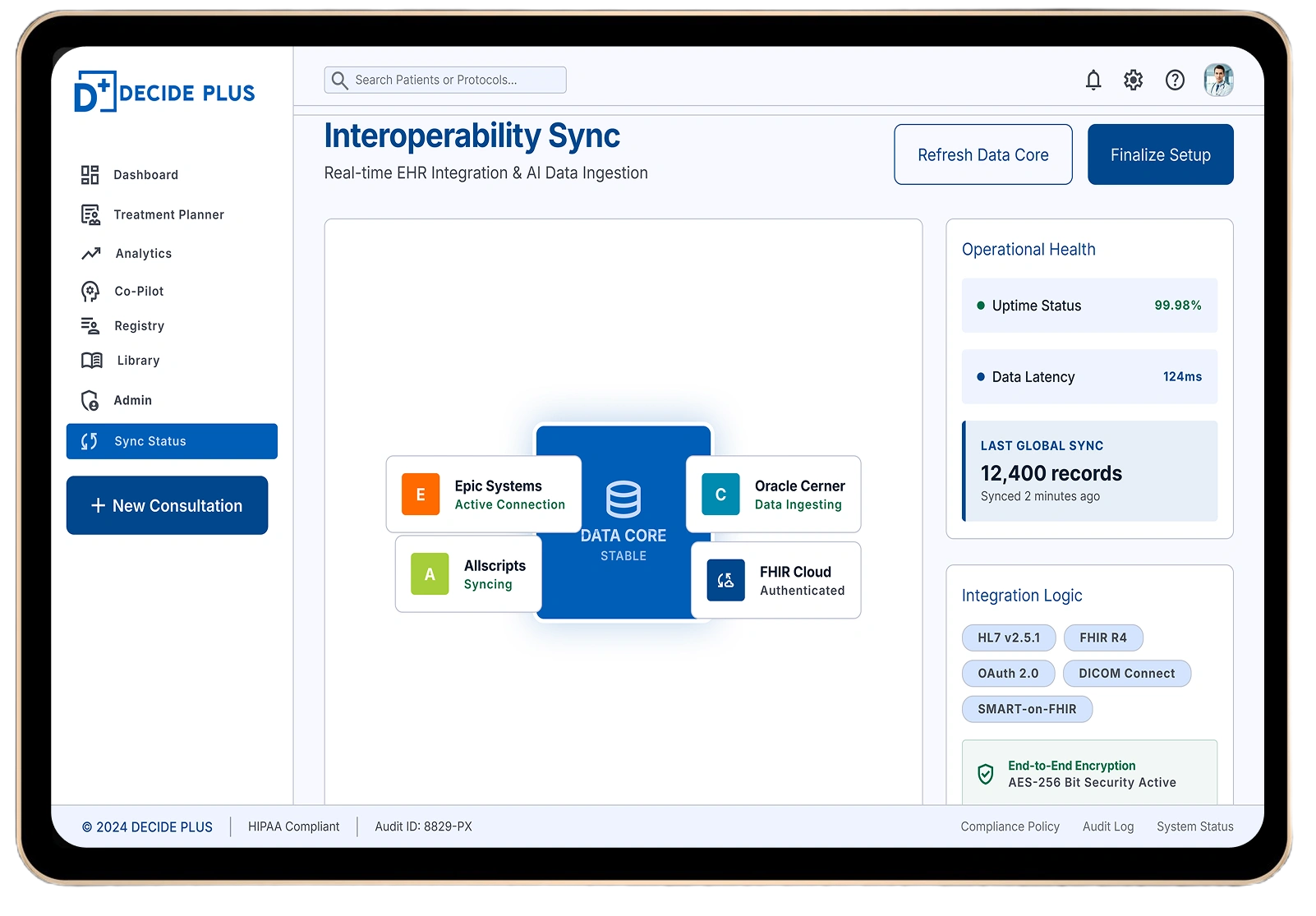Focus the Search Patients or Protocols field
The image size is (1316, 916).
pyautogui.click(x=445, y=80)
